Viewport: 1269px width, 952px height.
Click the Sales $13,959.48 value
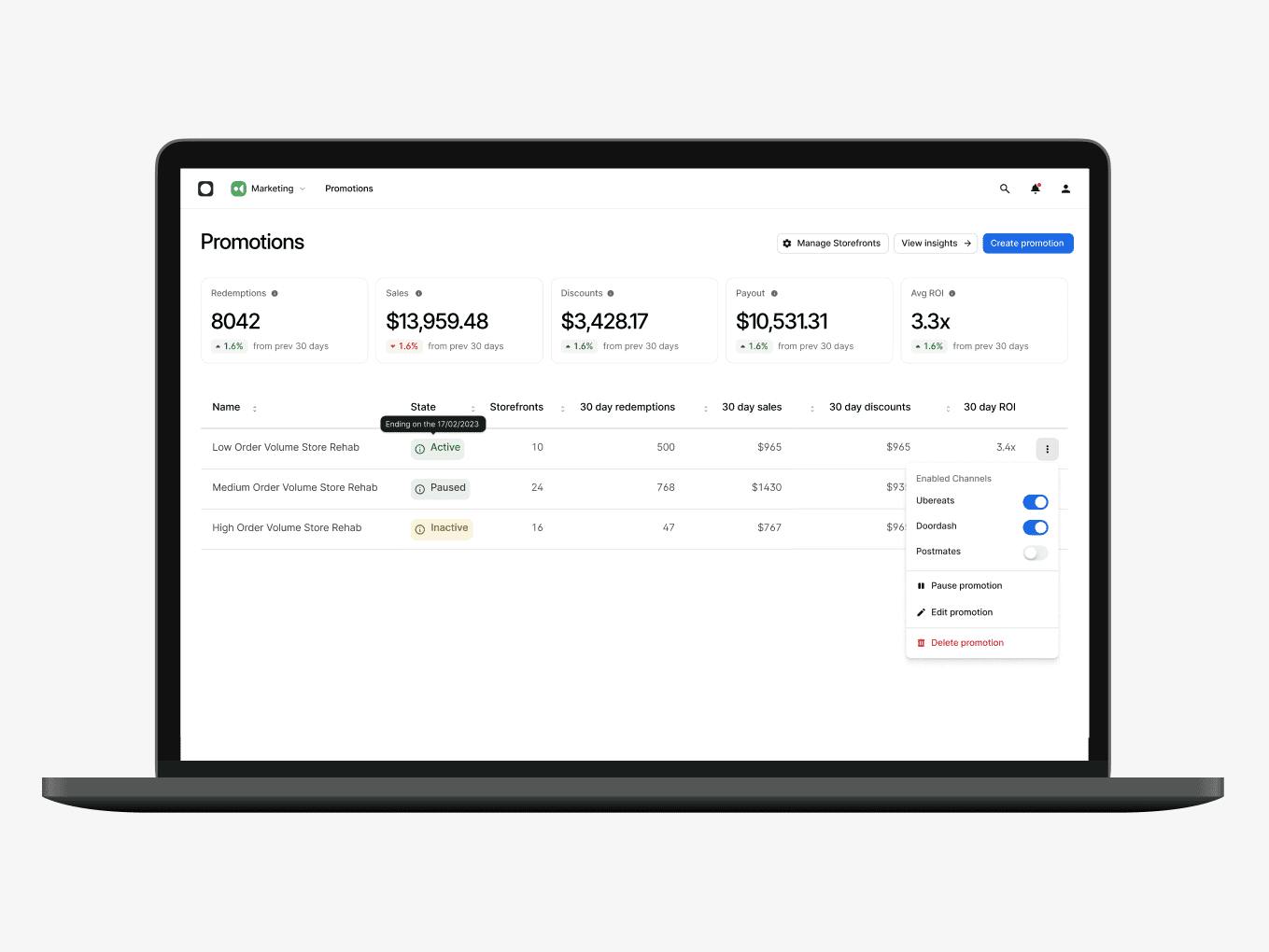coord(437,321)
